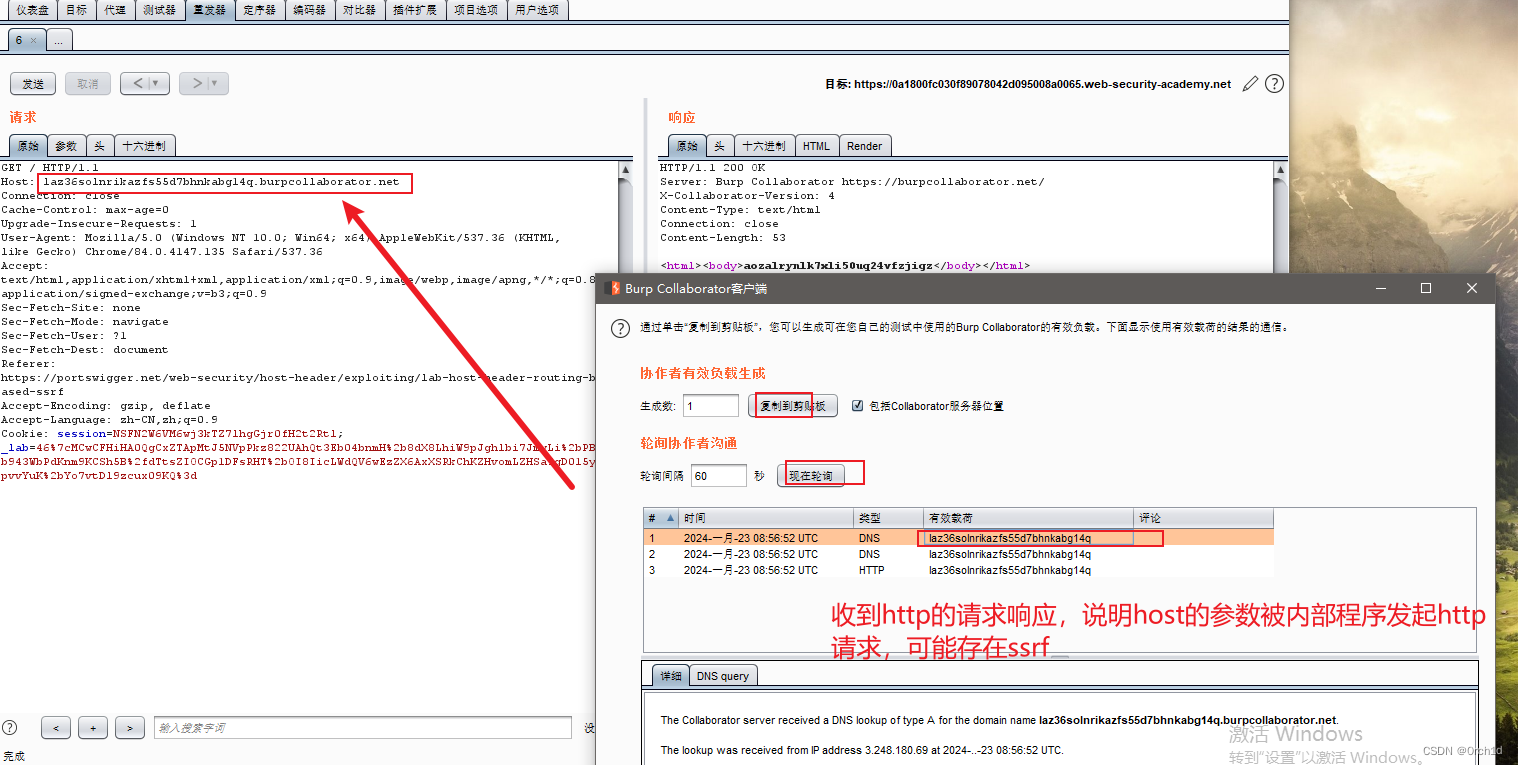
Task: Click the 复制到剪贴板 copy to clipboard button
Action: point(793,405)
